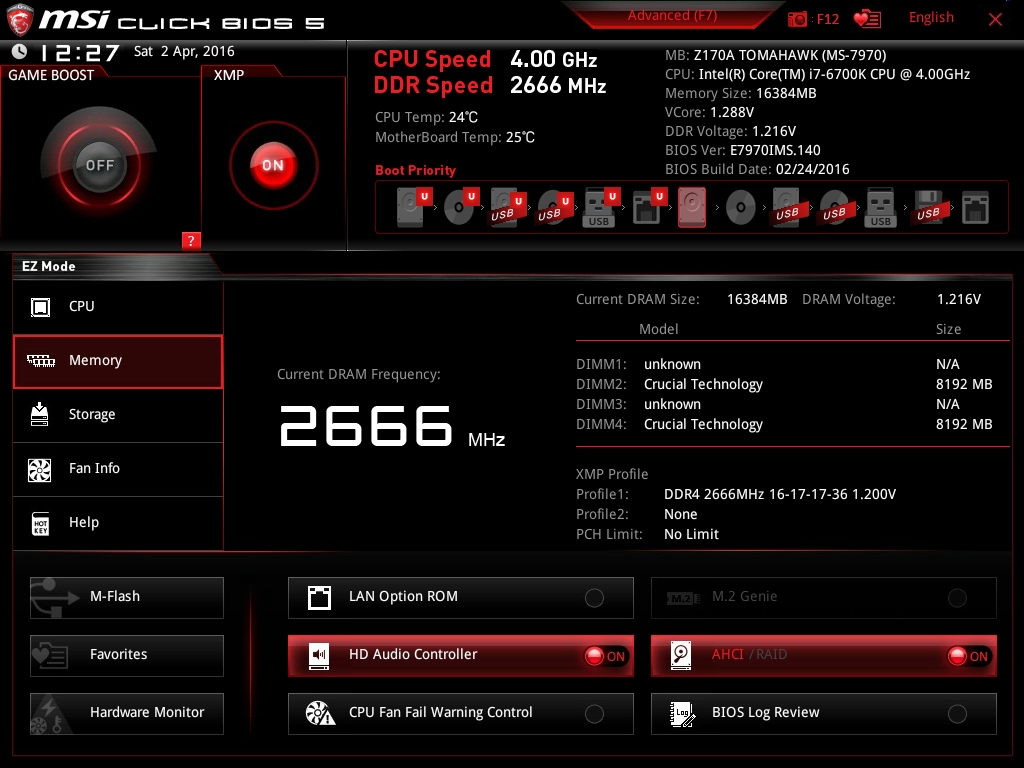Select the UEFI USB key boot device
This screenshot has height=768, width=1024.
pyautogui.click(x=601, y=208)
